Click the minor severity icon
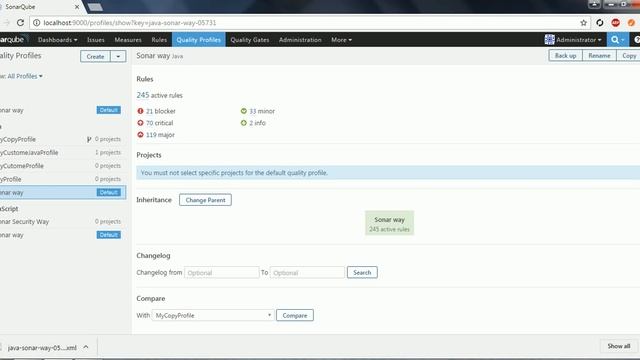This screenshot has width=640, height=360. coord(244,111)
